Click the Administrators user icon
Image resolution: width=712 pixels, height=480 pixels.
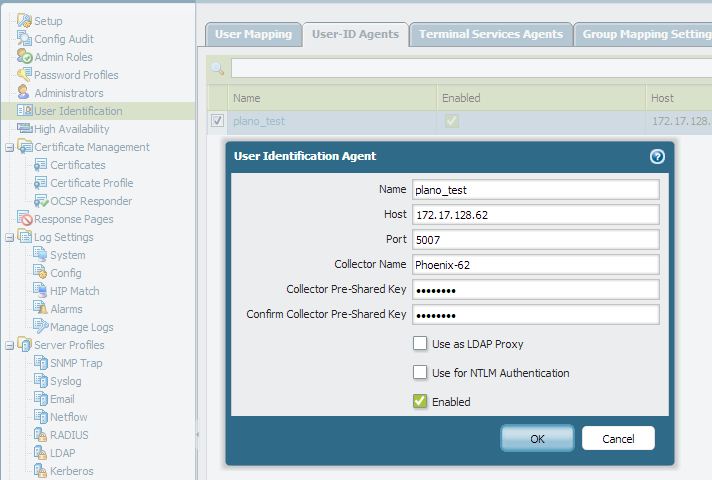(x=25, y=93)
